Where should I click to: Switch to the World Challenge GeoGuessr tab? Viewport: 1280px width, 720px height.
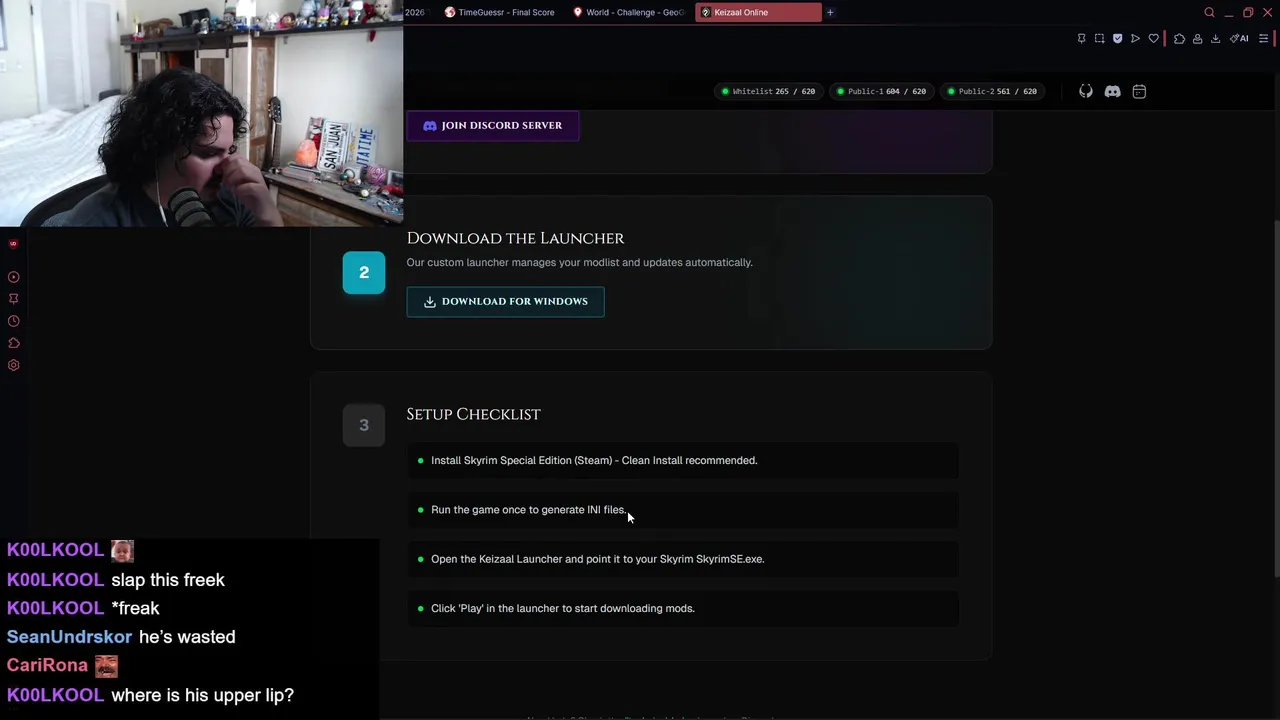629,12
